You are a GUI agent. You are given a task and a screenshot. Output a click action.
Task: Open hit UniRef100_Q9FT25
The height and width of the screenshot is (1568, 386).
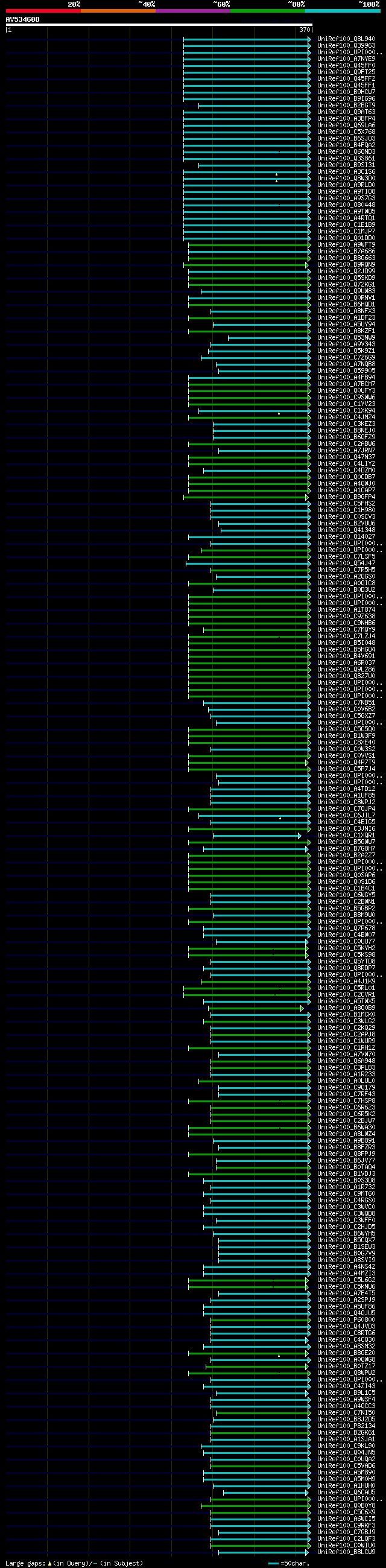(x=346, y=72)
